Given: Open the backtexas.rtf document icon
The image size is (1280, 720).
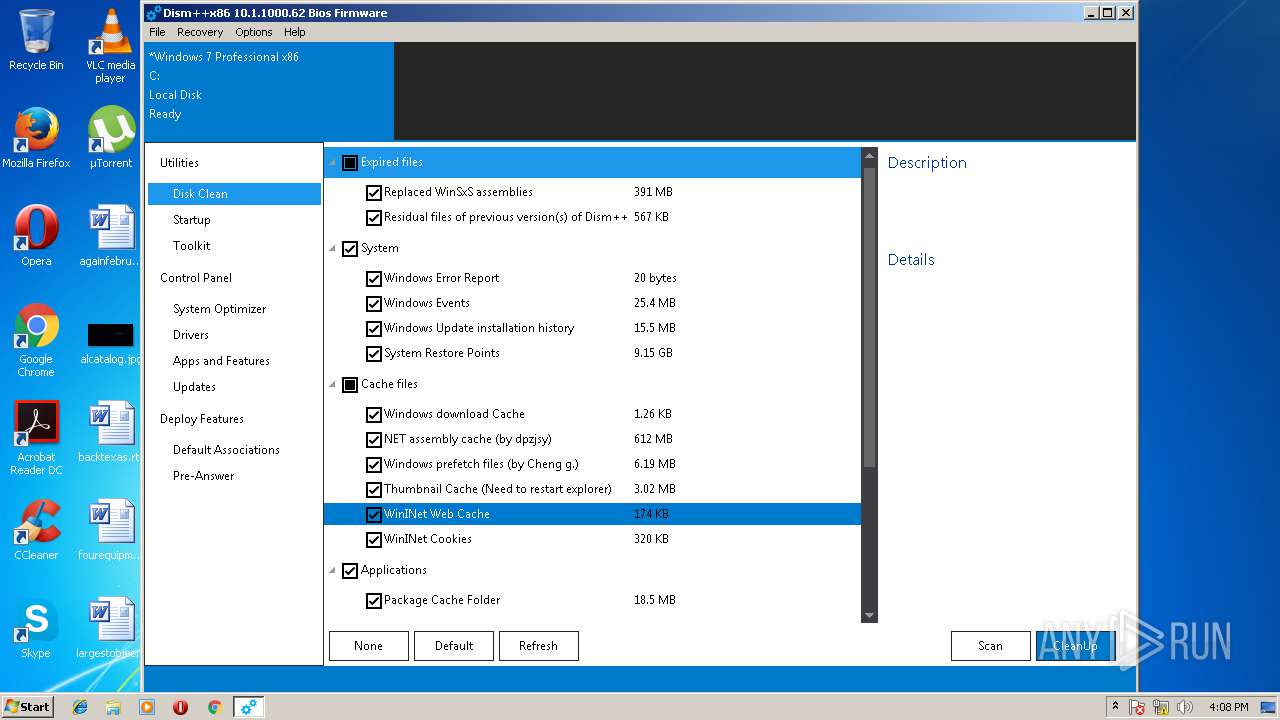Looking at the screenshot, I should 110,432.
